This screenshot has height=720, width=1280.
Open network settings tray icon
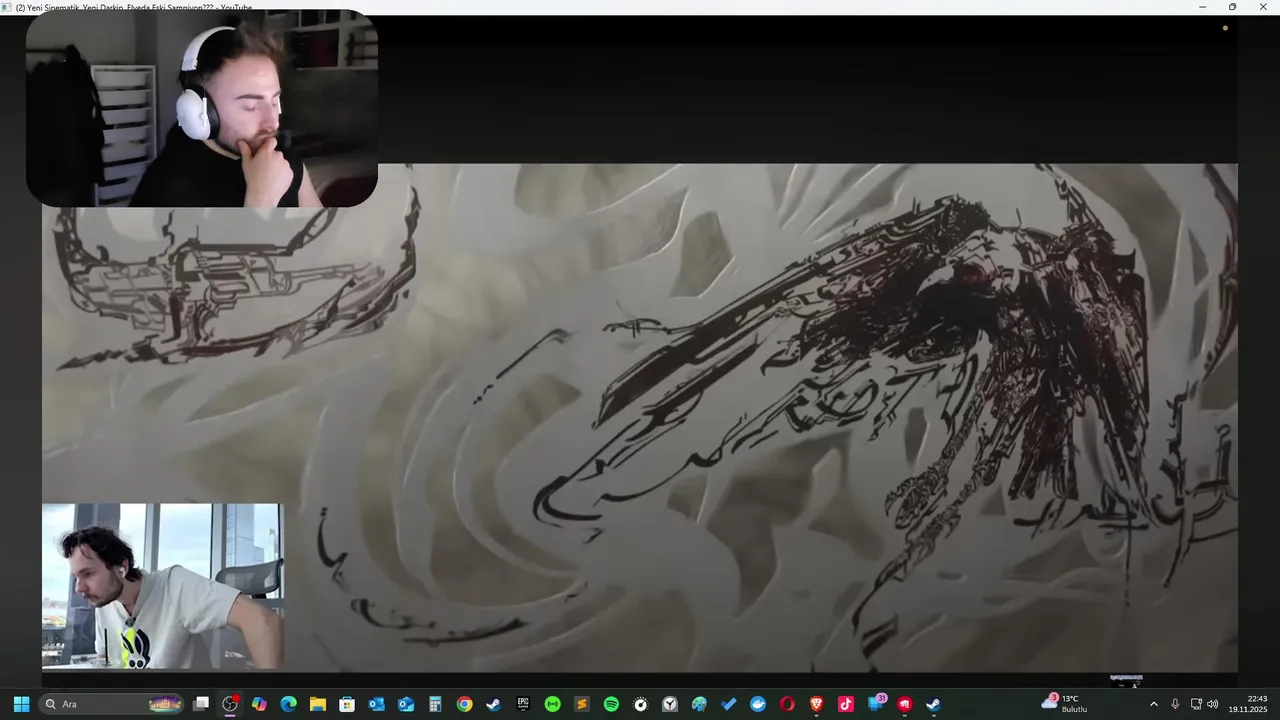tap(1196, 704)
